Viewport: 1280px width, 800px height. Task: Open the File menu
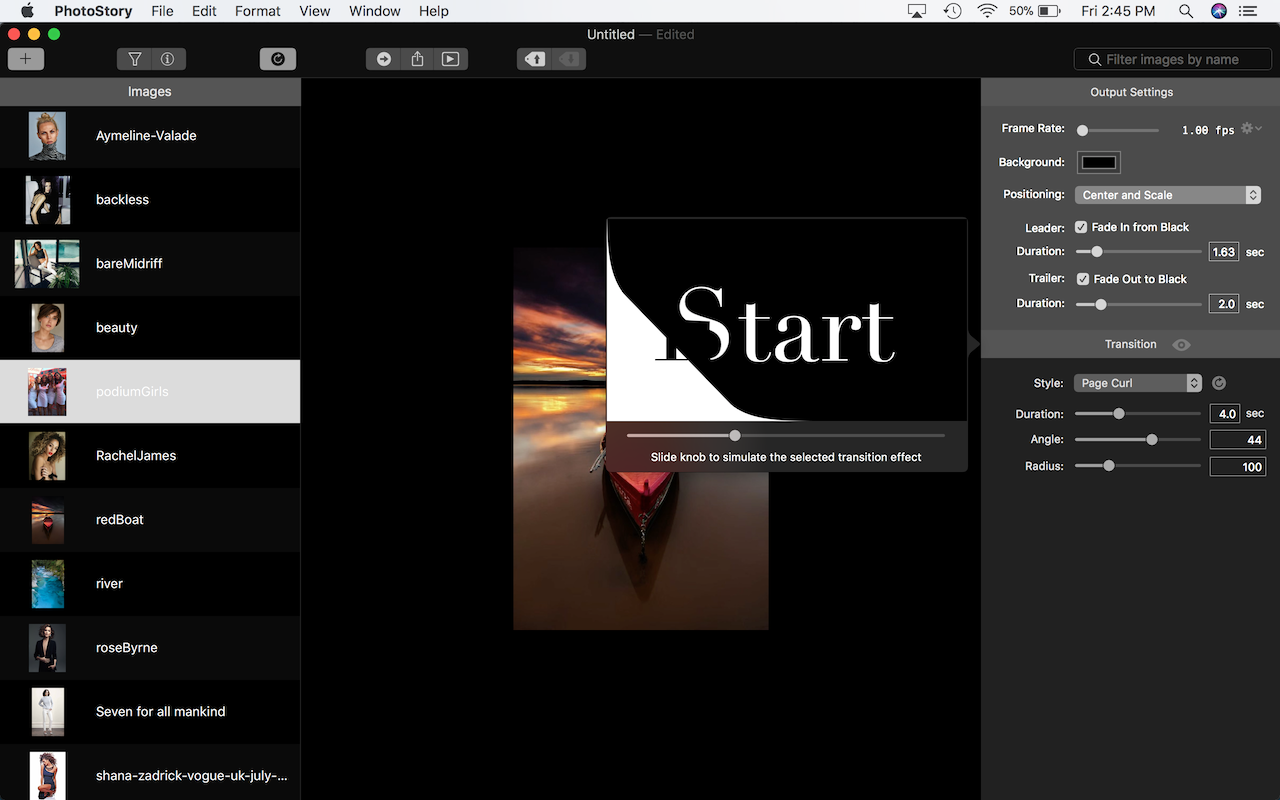tap(162, 11)
